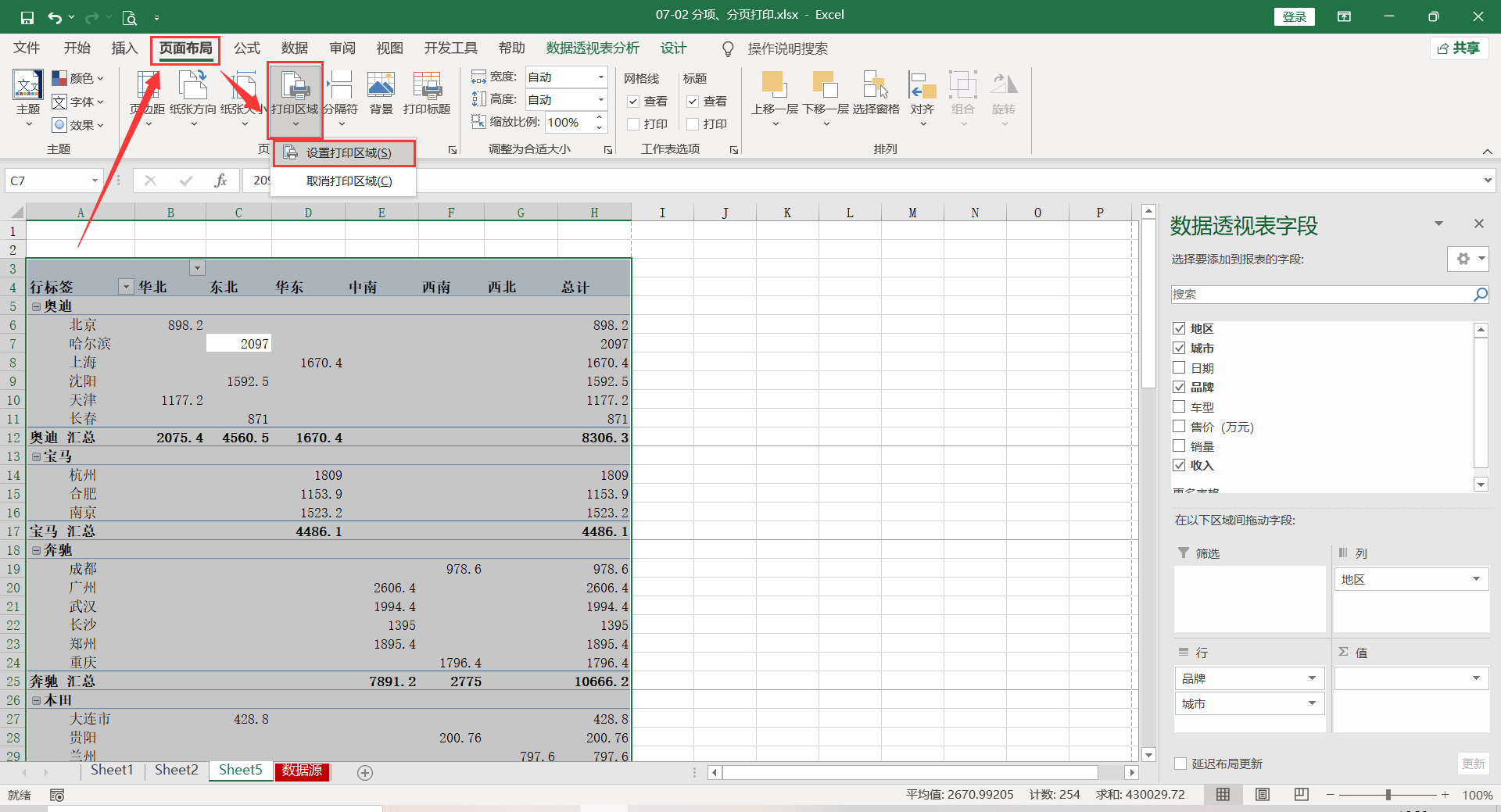Click the Share (共享) button
The width and height of the screenshot is (1501, 812).
tap(1459, 48)
